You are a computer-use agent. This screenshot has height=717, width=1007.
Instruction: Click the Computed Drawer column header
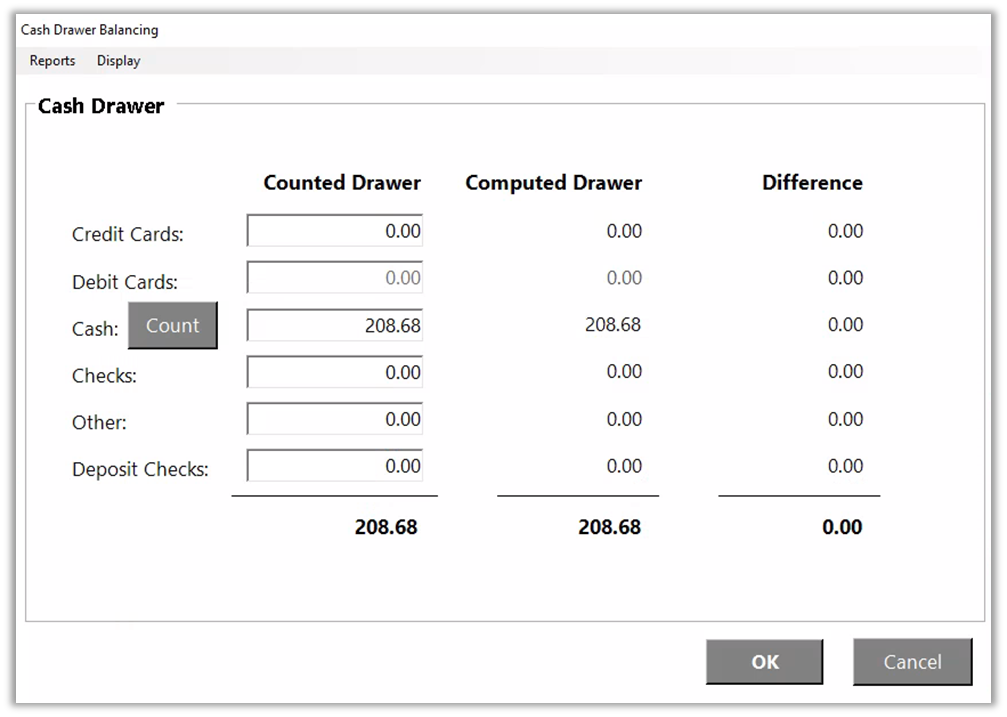click(553, 183)
